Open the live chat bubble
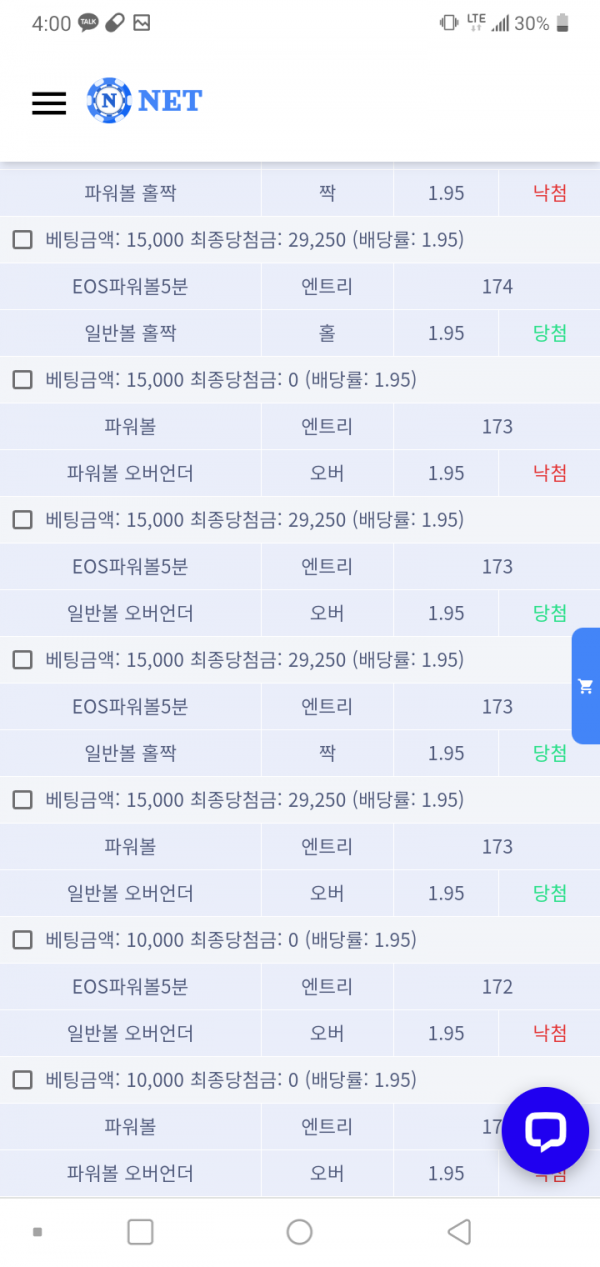Viewport: 600px width, 1267px height. (545, 1130)
